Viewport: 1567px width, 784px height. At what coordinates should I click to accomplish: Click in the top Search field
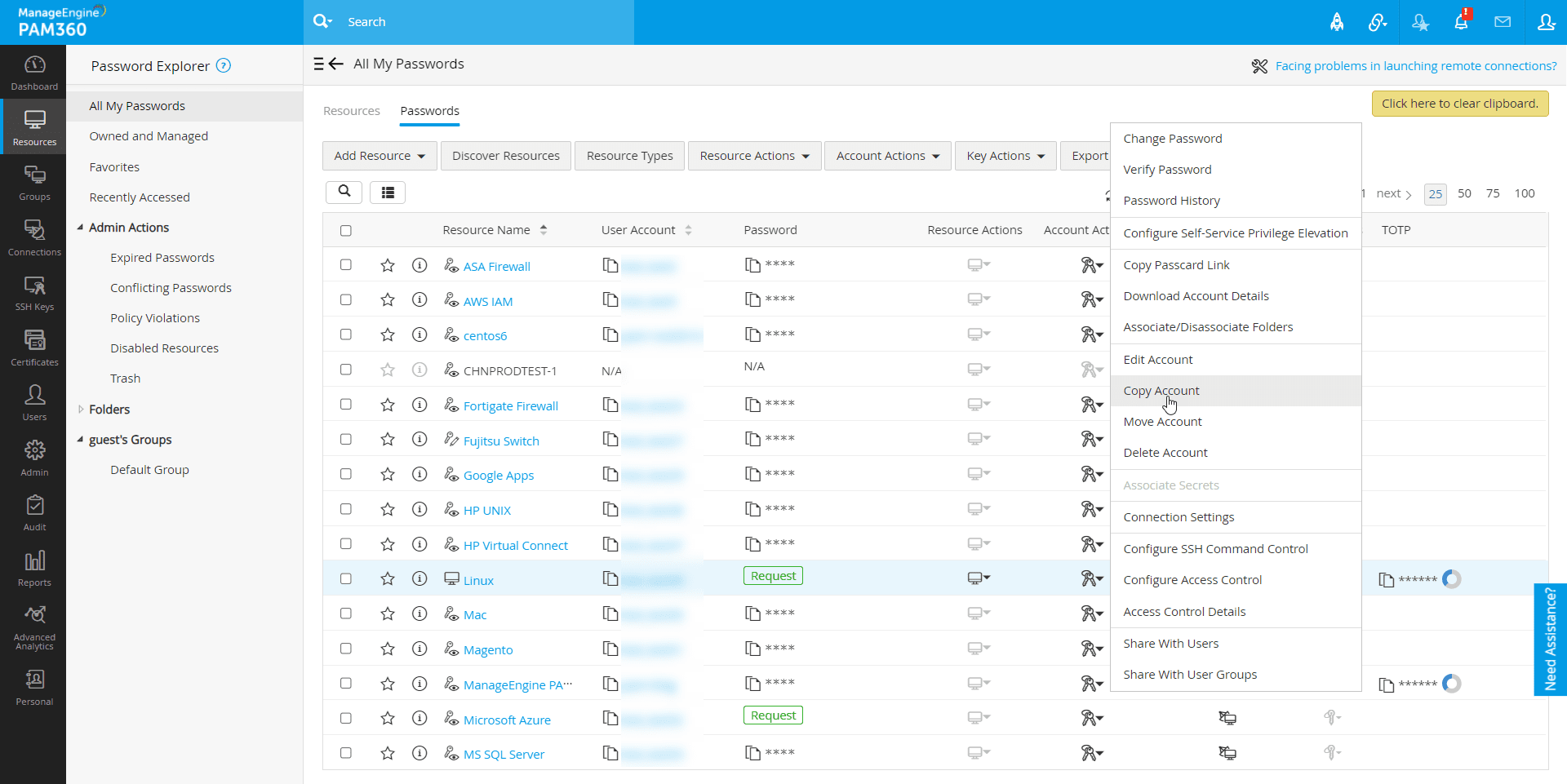click(x=482, y=22)
